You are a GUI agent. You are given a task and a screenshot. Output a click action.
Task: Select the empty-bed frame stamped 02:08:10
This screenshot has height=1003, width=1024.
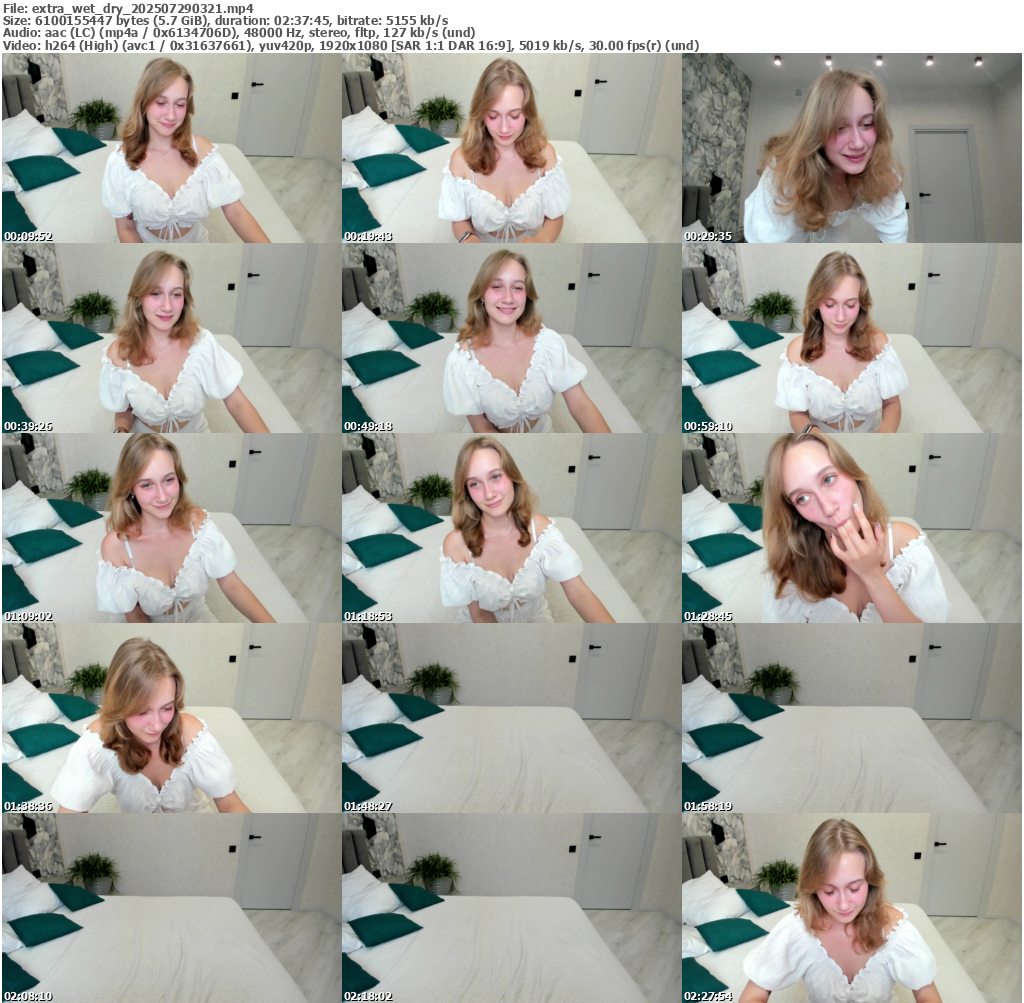(x=172, y=908)
